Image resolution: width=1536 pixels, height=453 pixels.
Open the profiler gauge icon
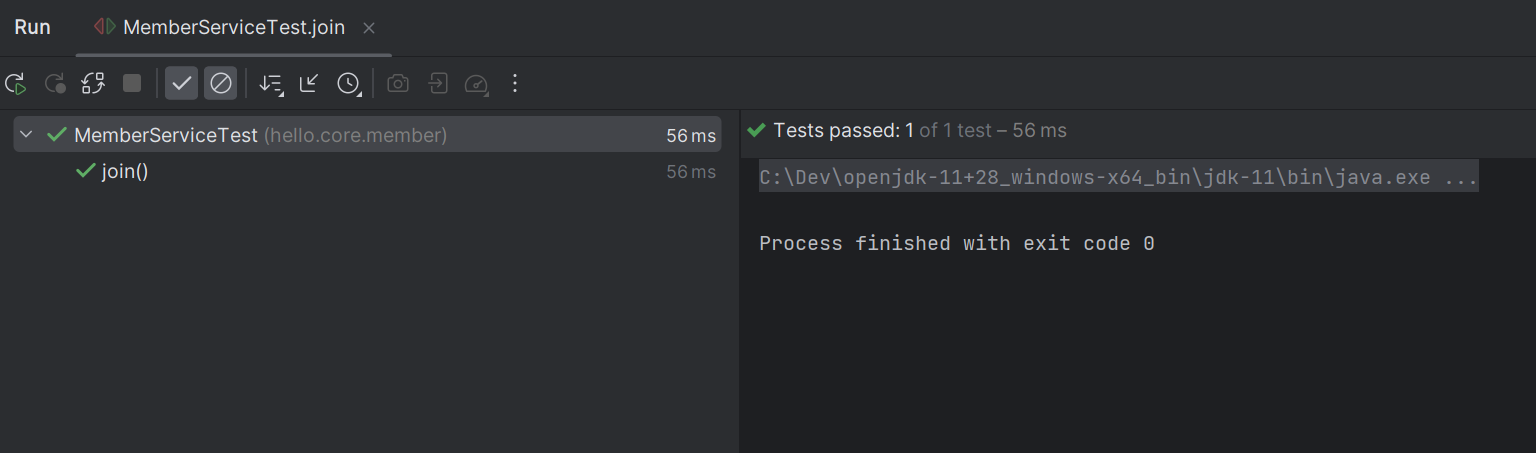476,84
